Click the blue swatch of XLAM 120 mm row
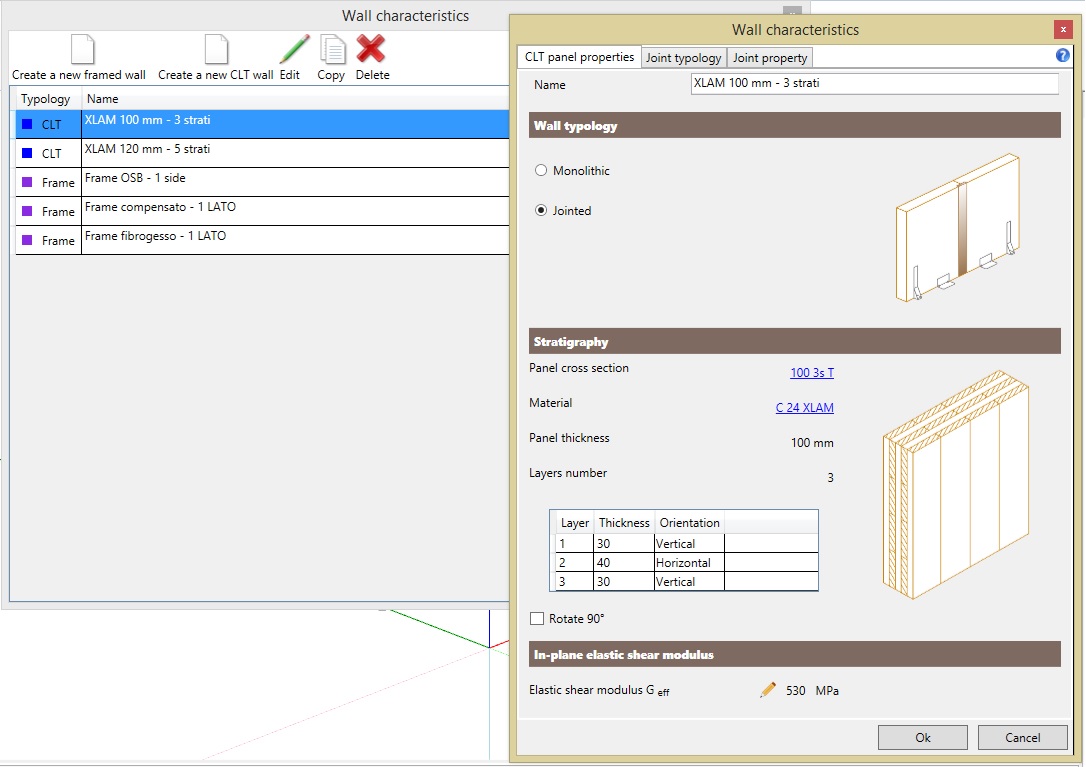This screenshot has height=767, width=1086. point(27,153)
